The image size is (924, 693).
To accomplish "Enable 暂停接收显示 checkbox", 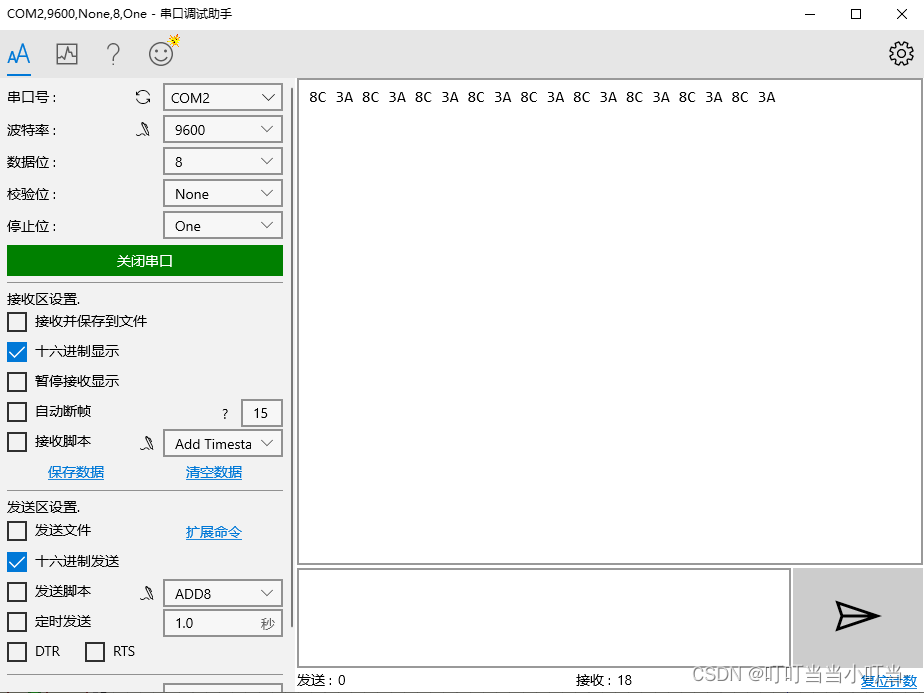I will click(x=17, y=382).
